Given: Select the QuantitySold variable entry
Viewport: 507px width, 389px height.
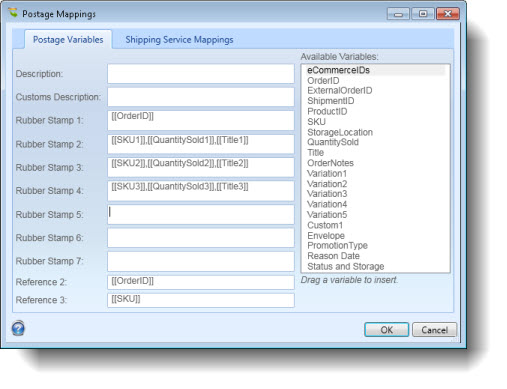Looking at the screenshot, I should click(333, 142).
